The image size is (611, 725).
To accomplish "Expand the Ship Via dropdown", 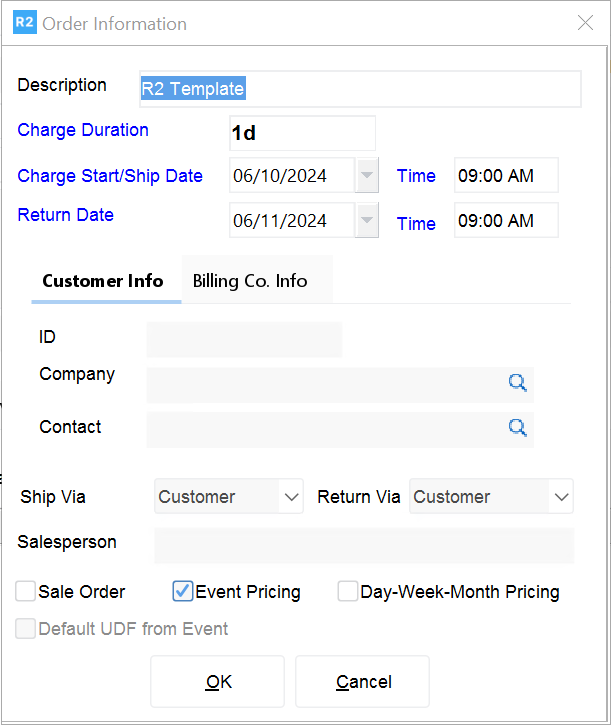I will [291, 497].
